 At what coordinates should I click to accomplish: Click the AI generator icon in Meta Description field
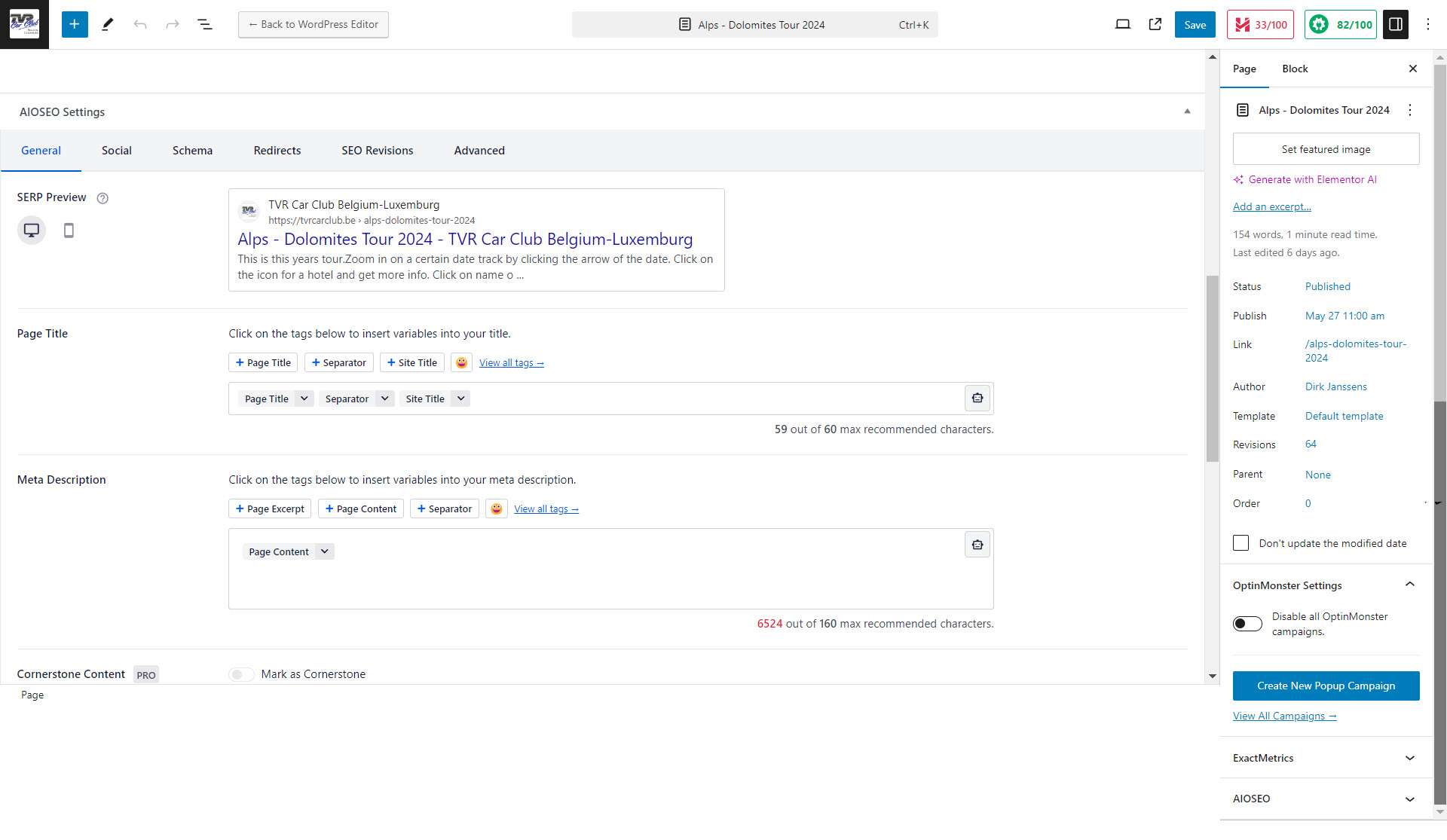pyautogui.click(x=977, y=545)
